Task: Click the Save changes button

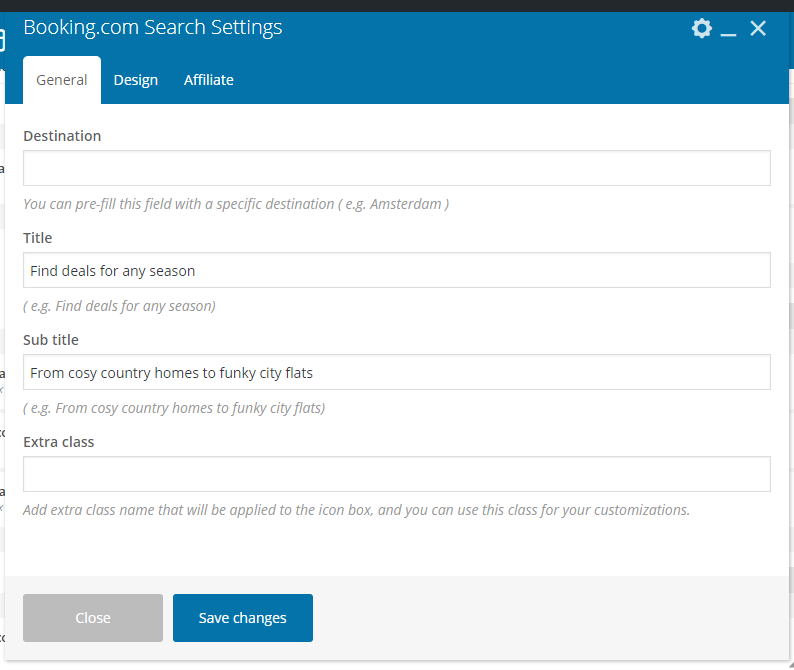Action: pyautogui.click(x=243, y=618)
